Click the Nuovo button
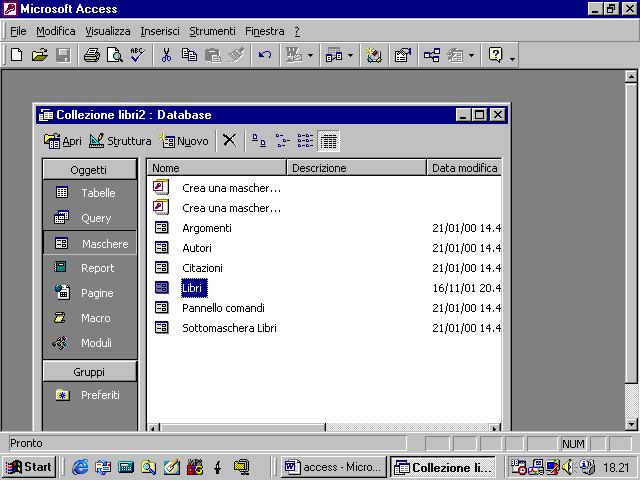This screenshot has height=480, width=640. tap(184, 141)
